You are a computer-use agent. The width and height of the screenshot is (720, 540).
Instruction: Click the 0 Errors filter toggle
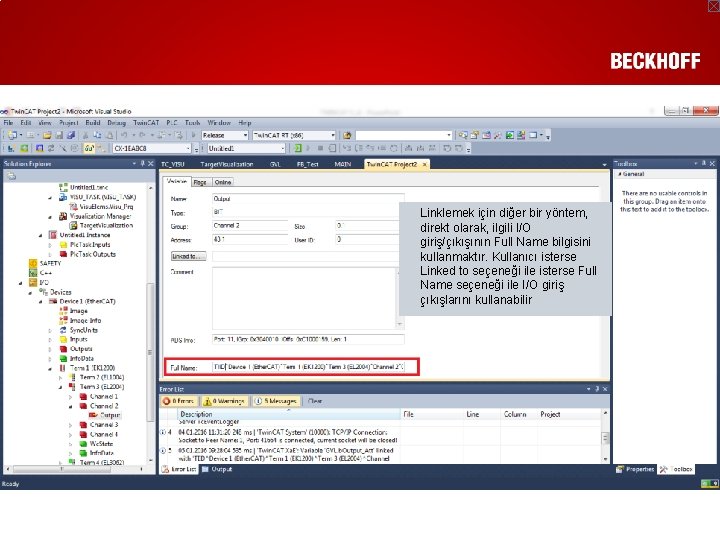179,401
